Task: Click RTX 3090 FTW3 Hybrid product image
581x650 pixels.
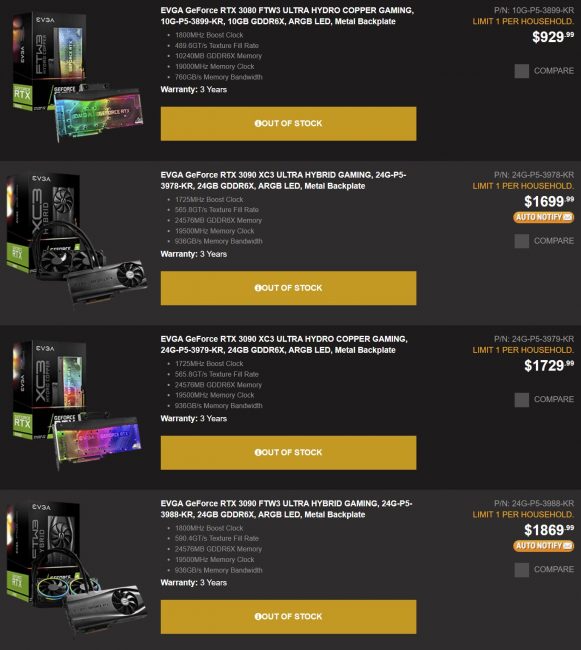Action: point(77,569)
